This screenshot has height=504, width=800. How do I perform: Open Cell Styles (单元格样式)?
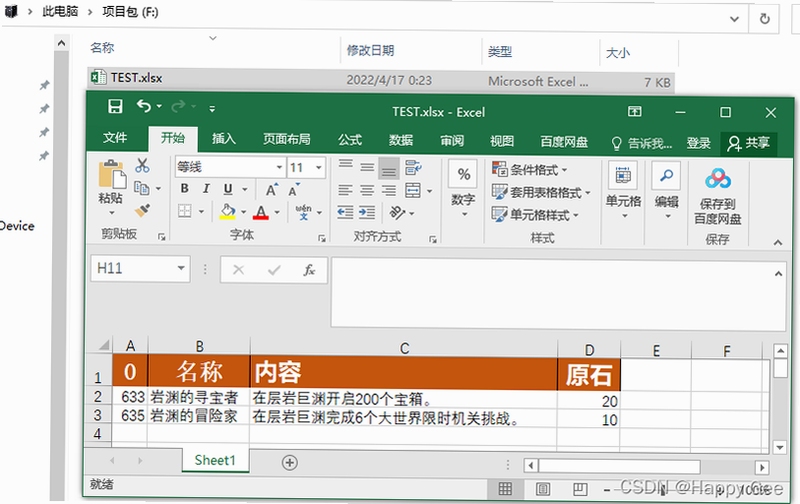click(535, 215)
